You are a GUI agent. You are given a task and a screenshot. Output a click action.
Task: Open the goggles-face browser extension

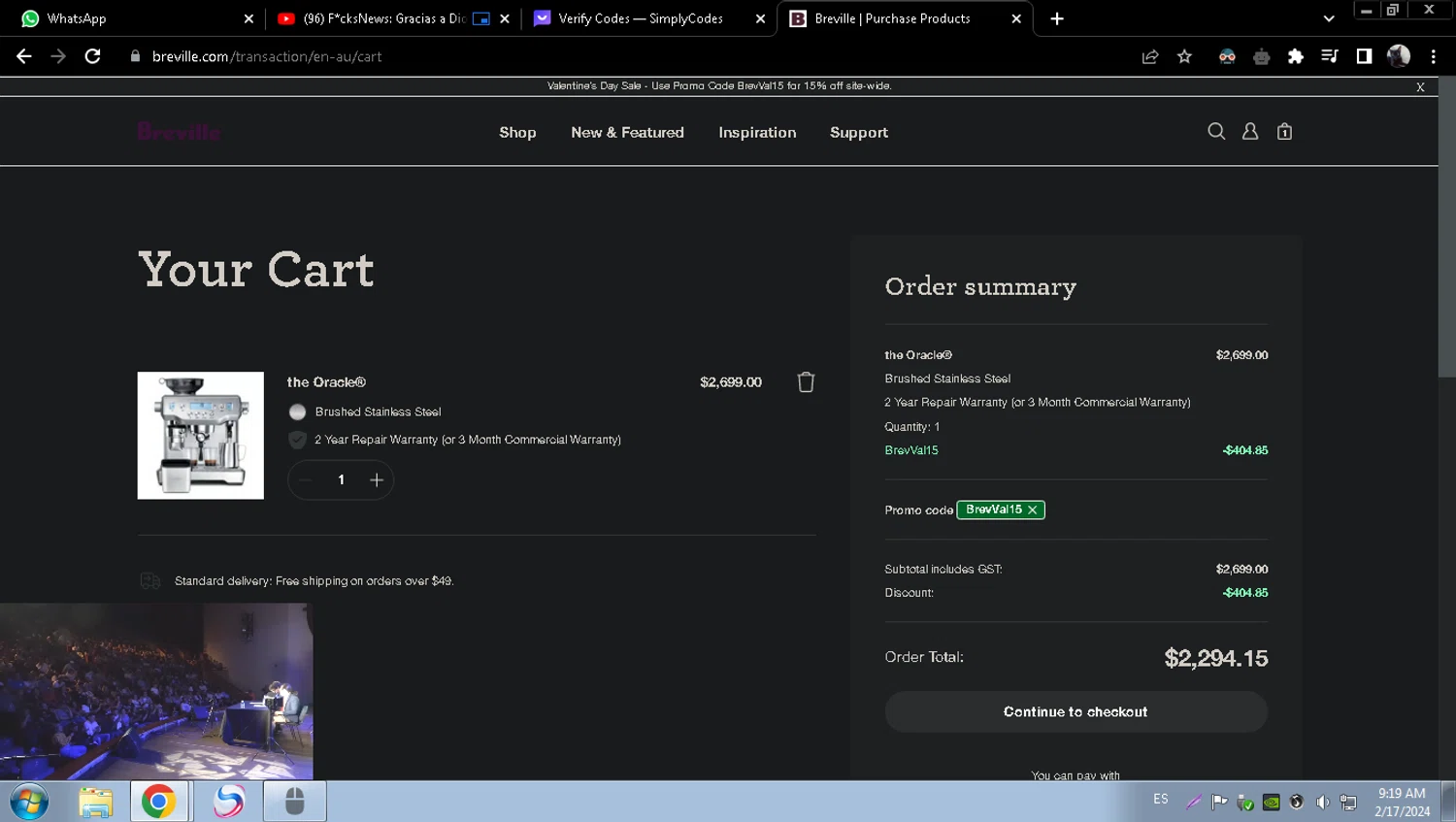[1227, 56]
